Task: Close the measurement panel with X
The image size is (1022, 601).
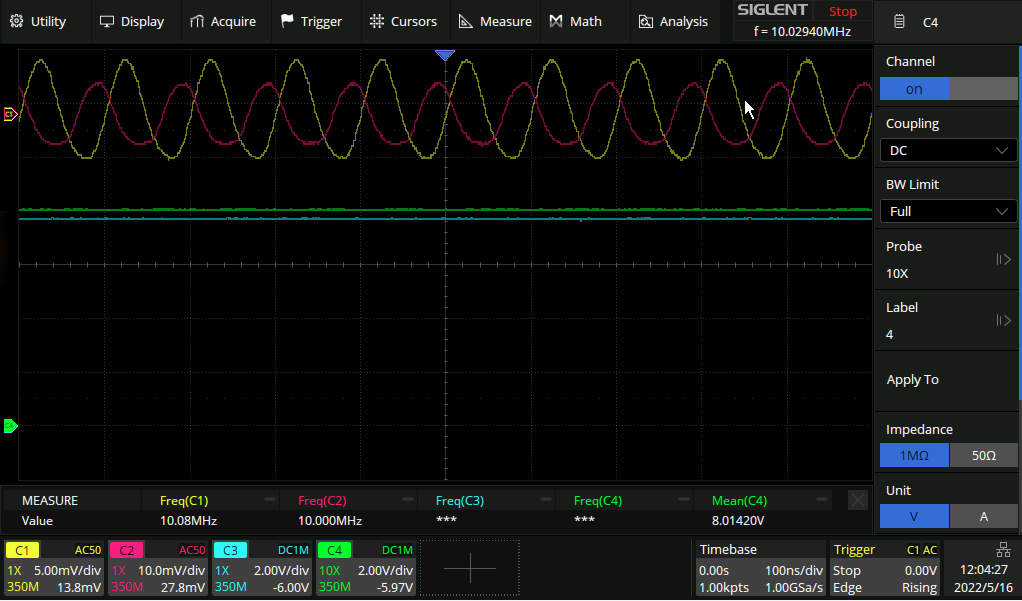Action: tap(857, 500)
